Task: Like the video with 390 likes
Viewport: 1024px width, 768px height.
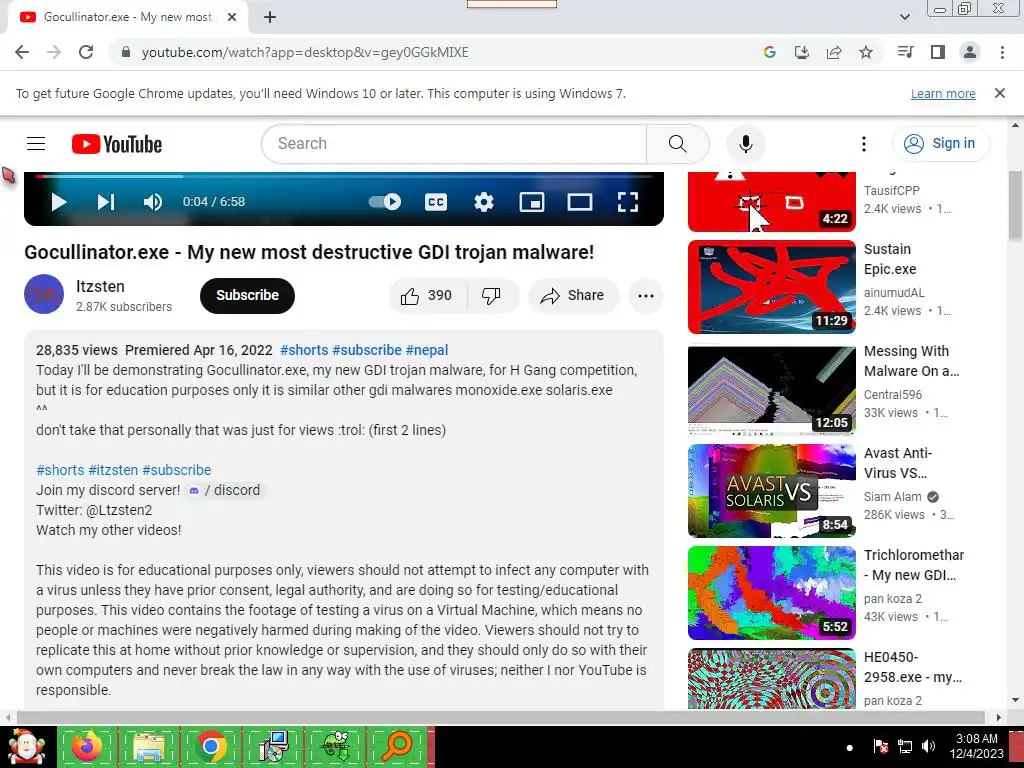Action: [x=428, y=296]
